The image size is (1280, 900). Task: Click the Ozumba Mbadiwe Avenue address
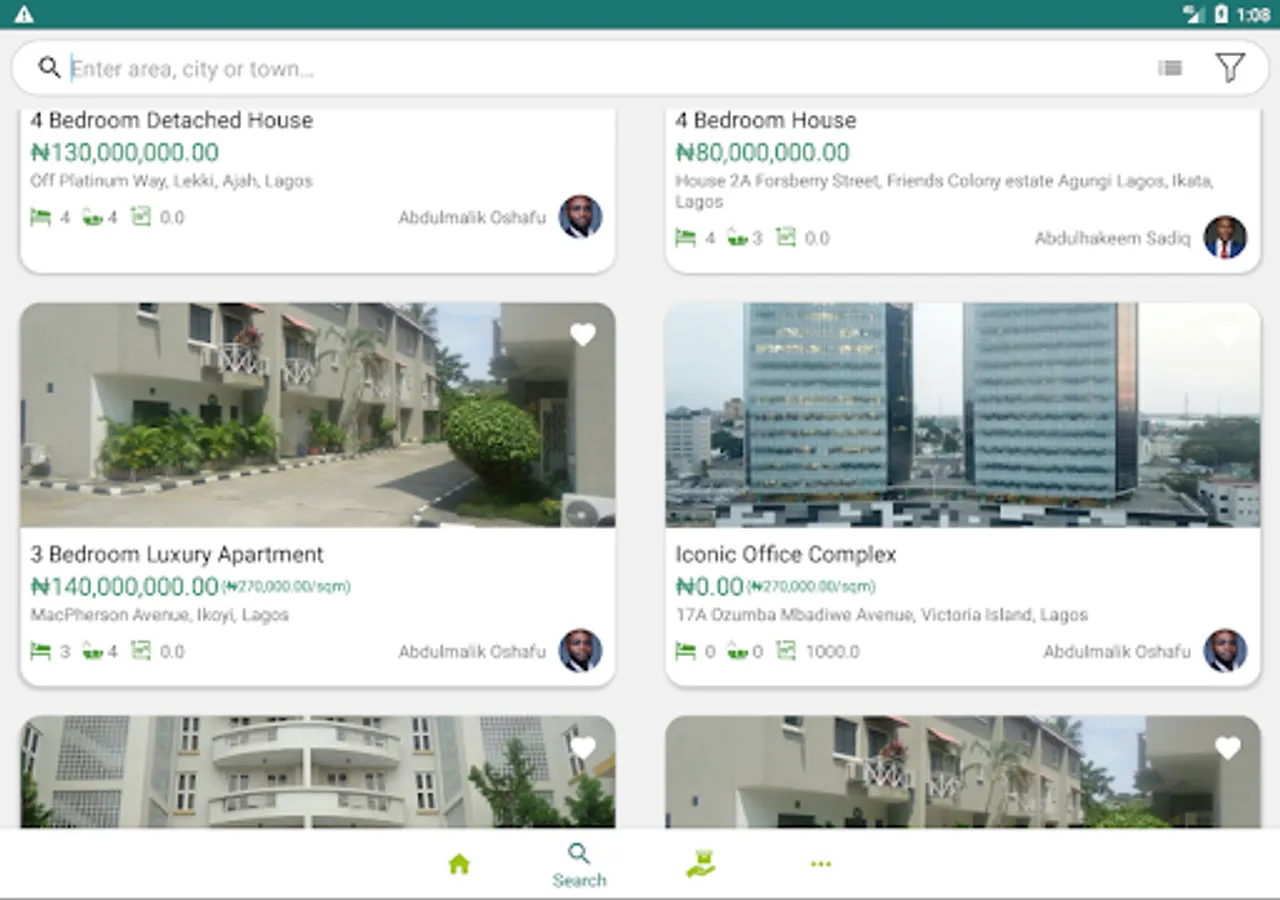click(881, 615)
